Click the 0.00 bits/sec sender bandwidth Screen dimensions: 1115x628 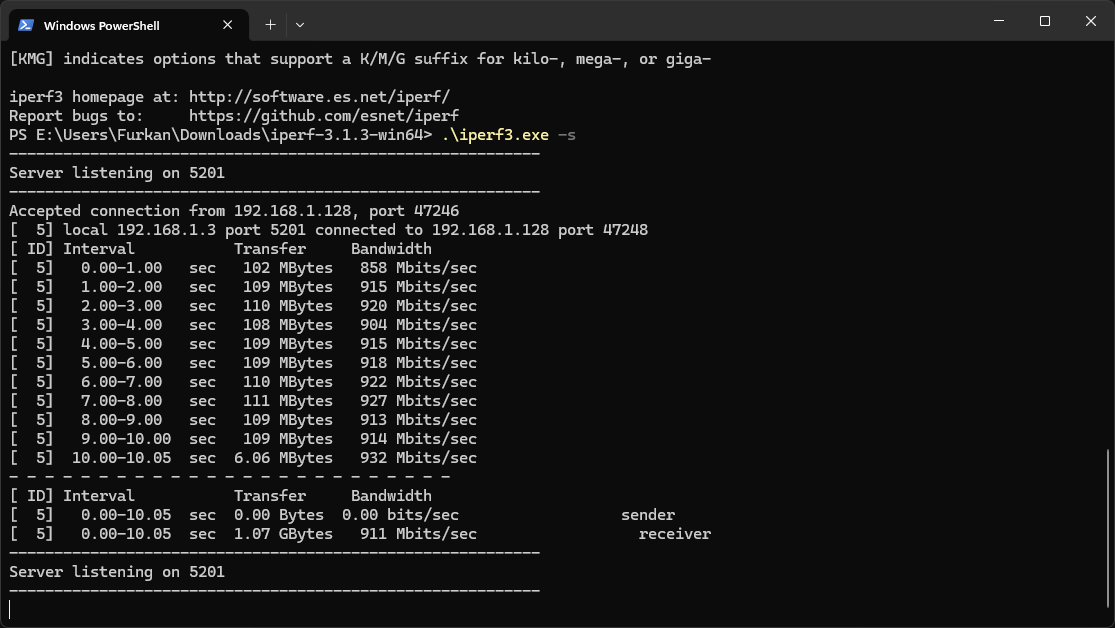coord(400,515)
